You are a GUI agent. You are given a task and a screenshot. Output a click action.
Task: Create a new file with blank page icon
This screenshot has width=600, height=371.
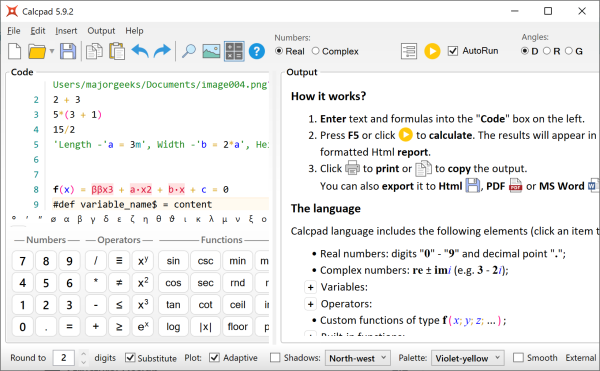(15, 51)
